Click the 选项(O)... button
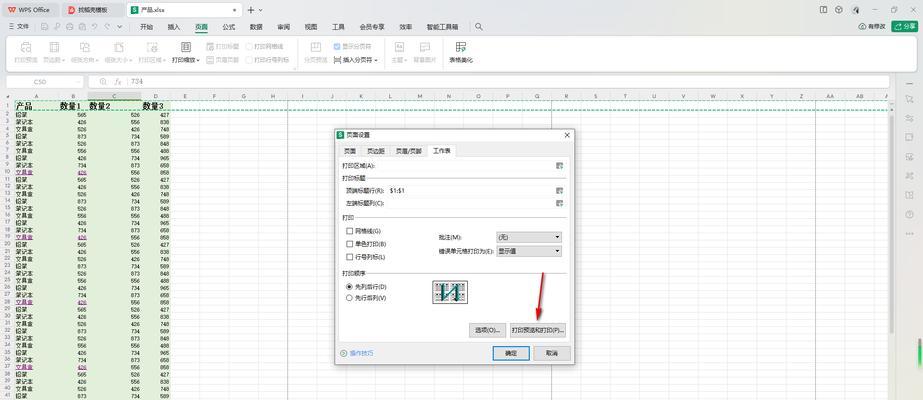 pos(487,330)
